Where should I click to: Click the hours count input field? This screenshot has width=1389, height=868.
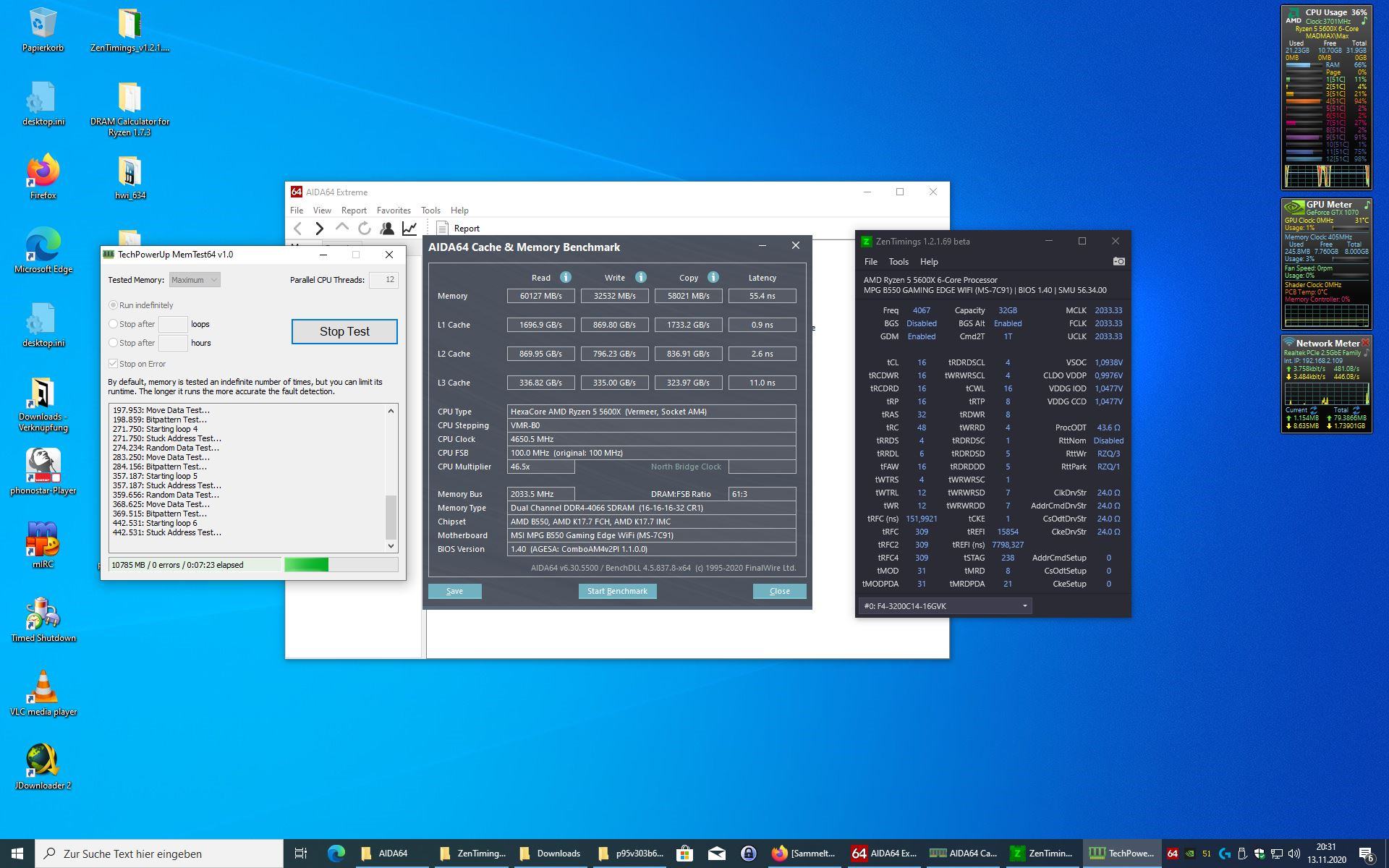pyautogui.click(x=173, y=343)
